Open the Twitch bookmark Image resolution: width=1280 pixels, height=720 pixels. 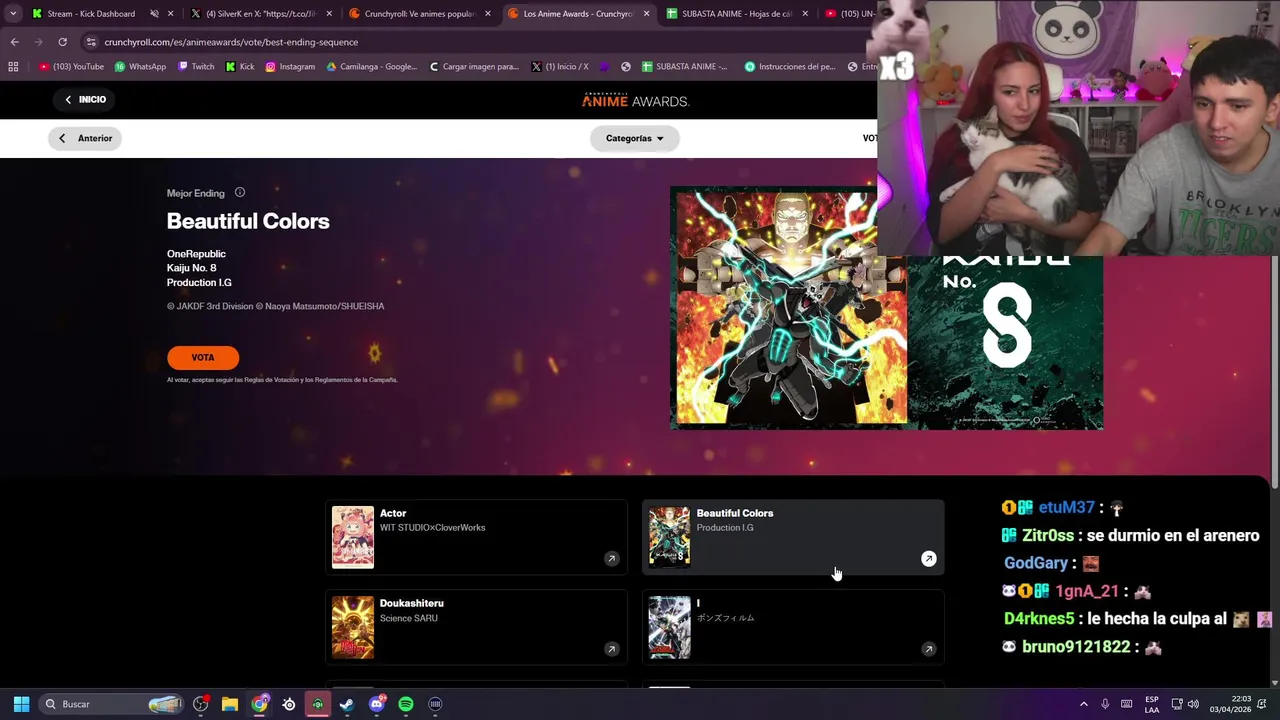click(x=196, y=67)
